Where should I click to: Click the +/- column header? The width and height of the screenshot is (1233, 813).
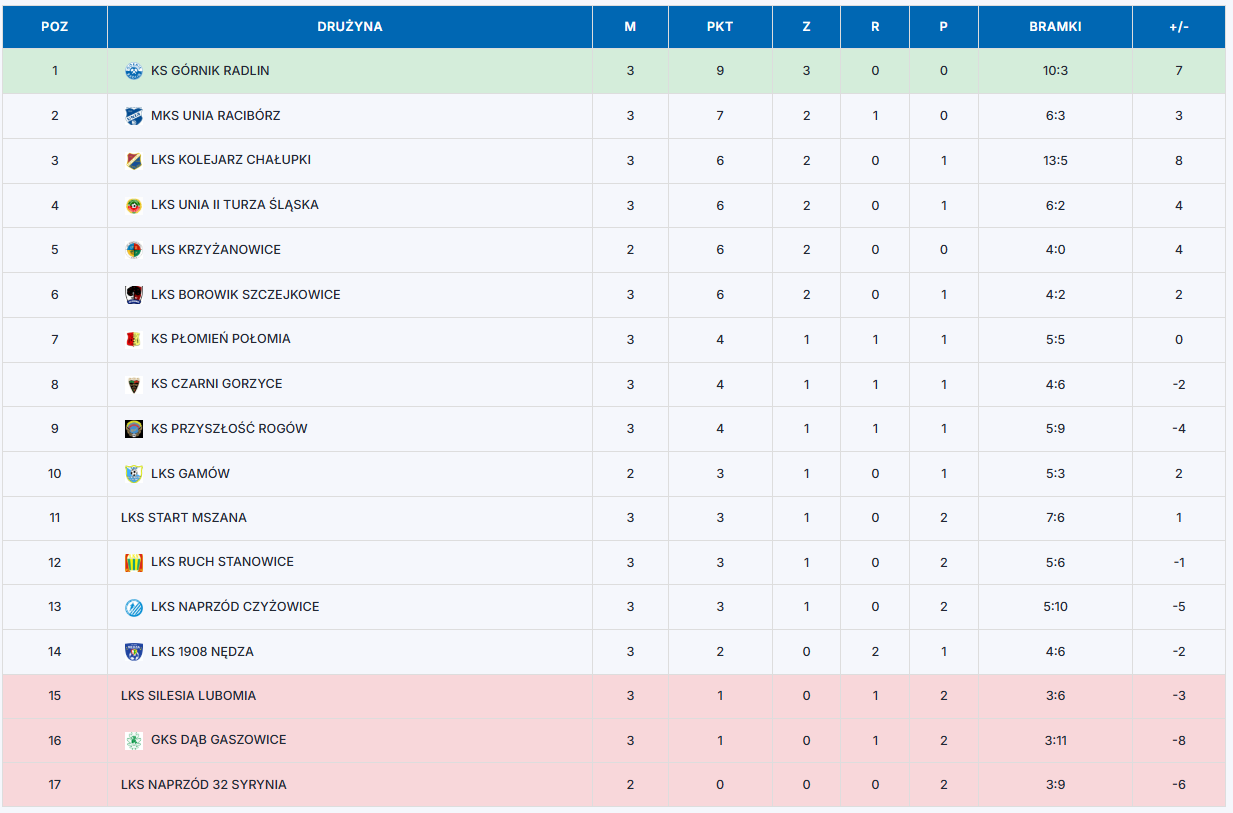click(1179, 27)
